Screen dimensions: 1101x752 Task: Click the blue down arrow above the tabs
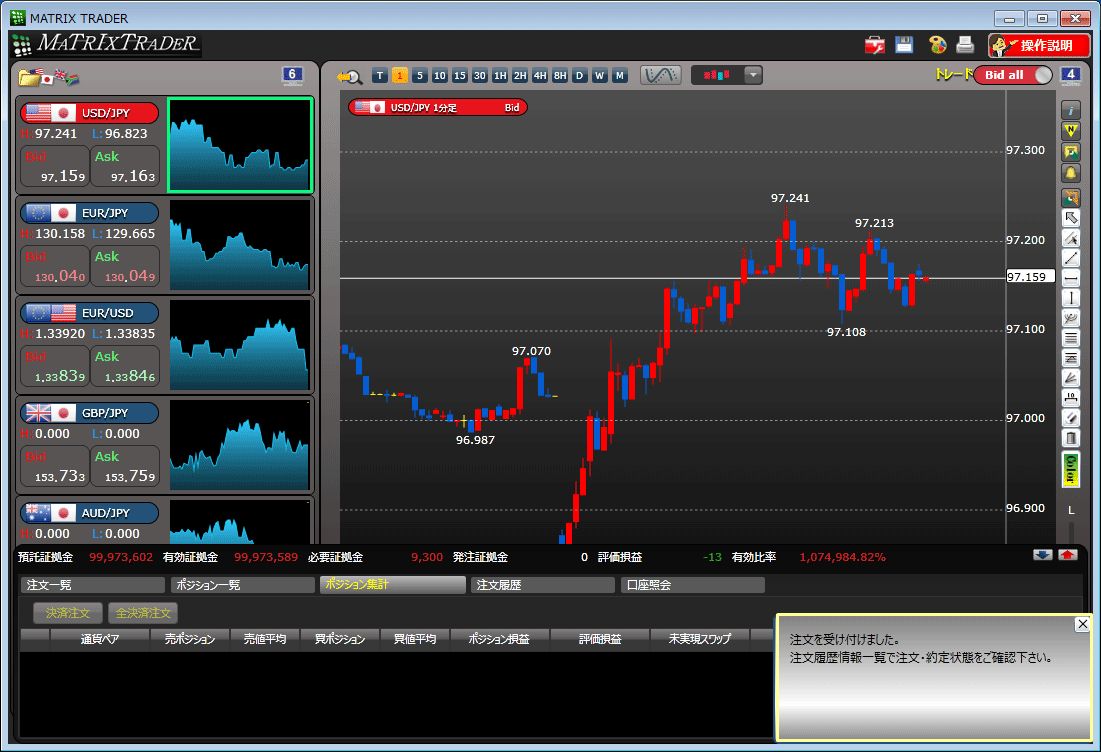click(1043, 555)
